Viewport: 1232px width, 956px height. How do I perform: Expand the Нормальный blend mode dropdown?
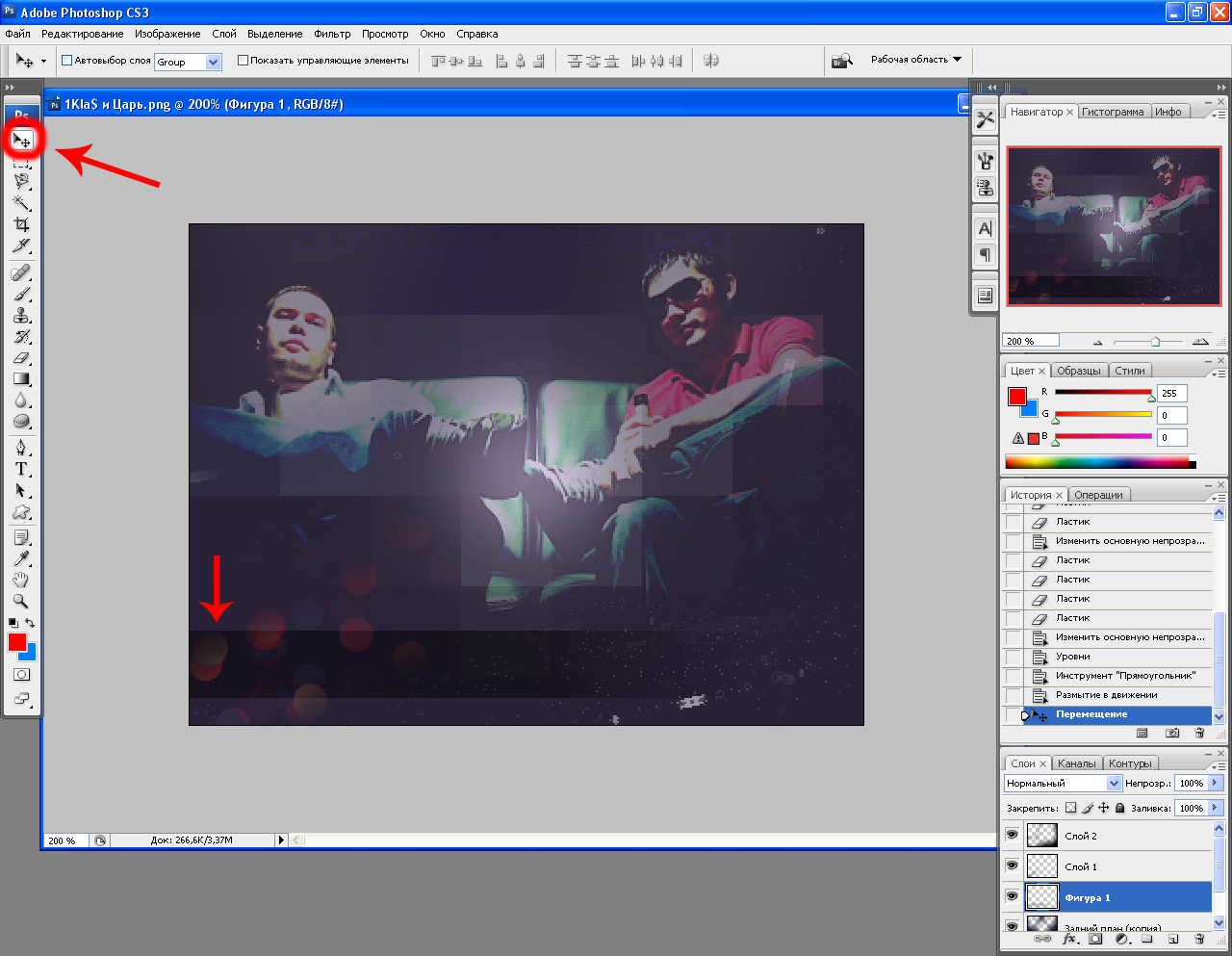pyautogui.click(x=1114, y=784)
